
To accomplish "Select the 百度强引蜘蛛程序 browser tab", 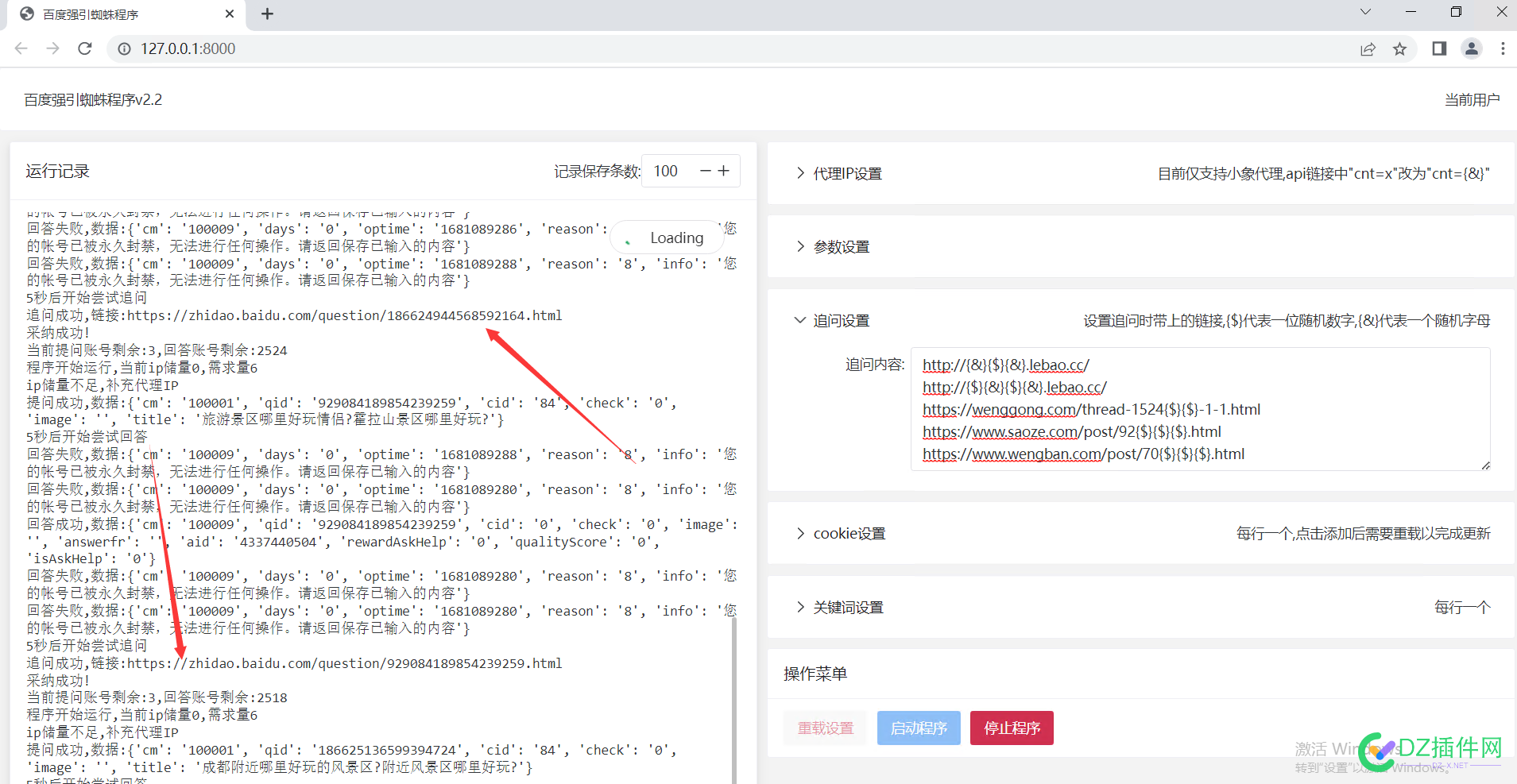I will (x=127, y=14).
